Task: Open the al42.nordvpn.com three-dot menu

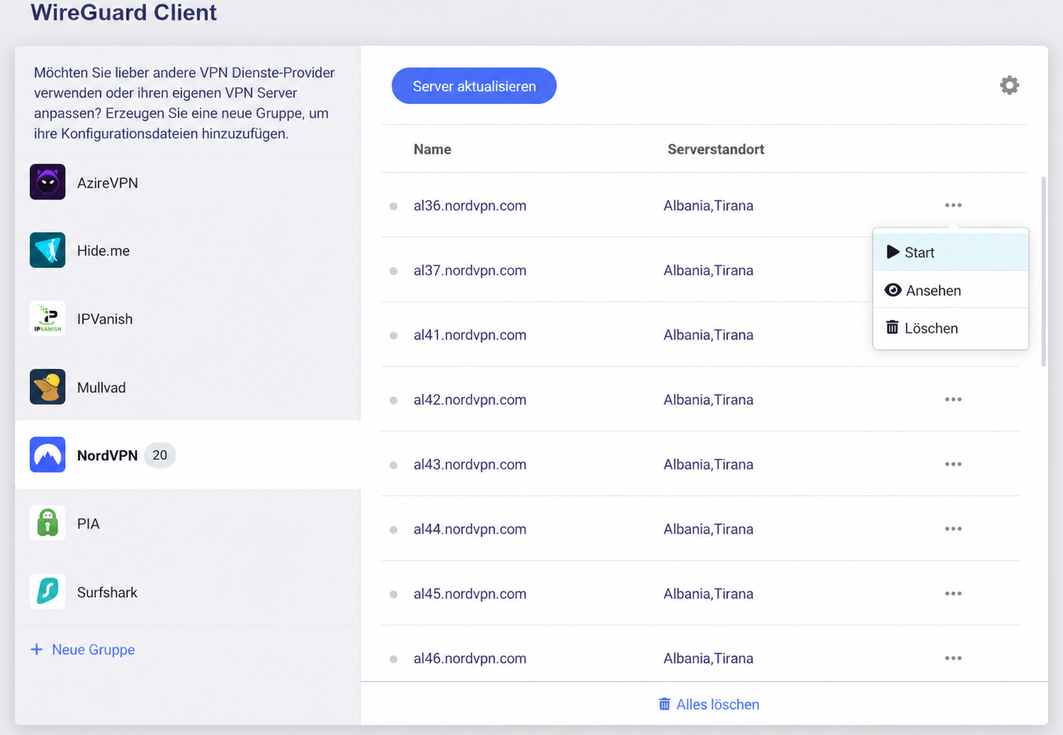Action: point(953,399)
